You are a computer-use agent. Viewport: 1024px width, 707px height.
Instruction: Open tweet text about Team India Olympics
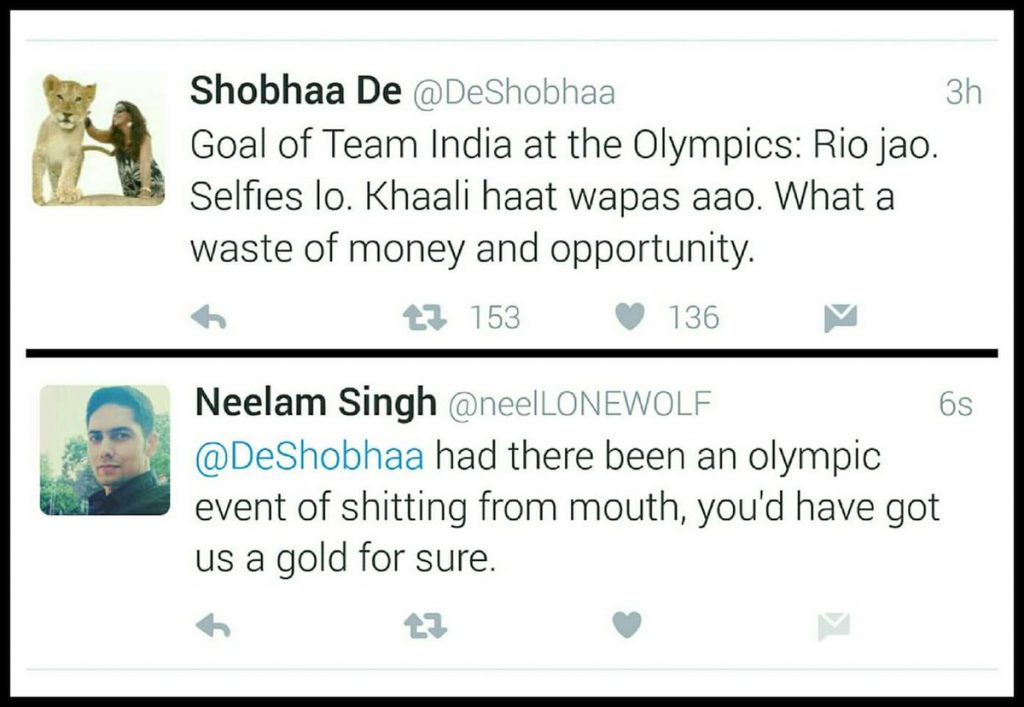tap(564, 196)
